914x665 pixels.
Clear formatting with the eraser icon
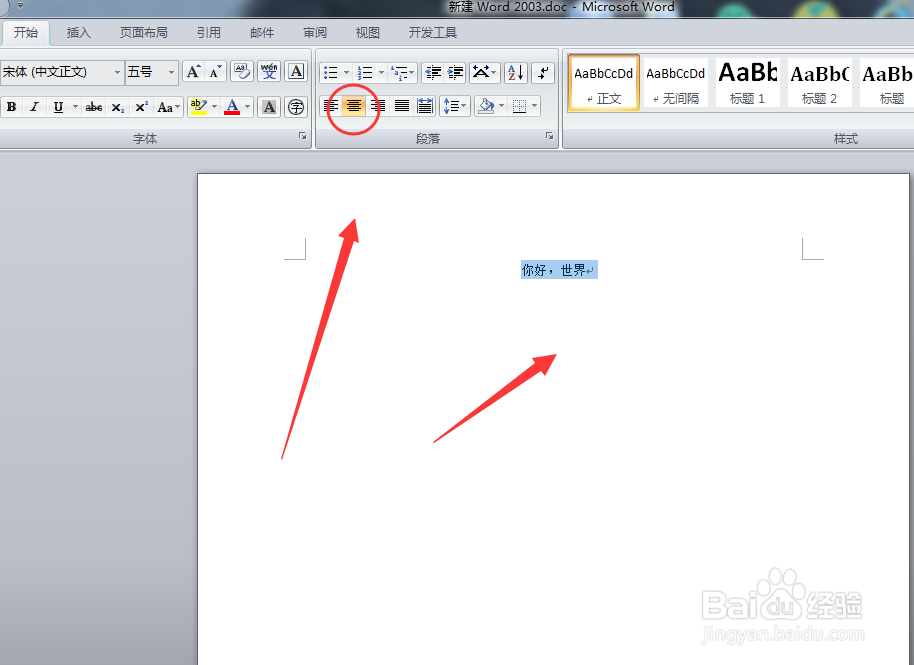coord(242,72)
